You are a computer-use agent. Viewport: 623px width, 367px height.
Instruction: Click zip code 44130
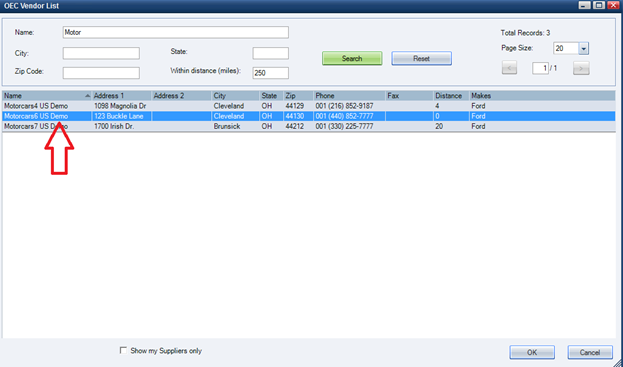(x=294, y=116)
